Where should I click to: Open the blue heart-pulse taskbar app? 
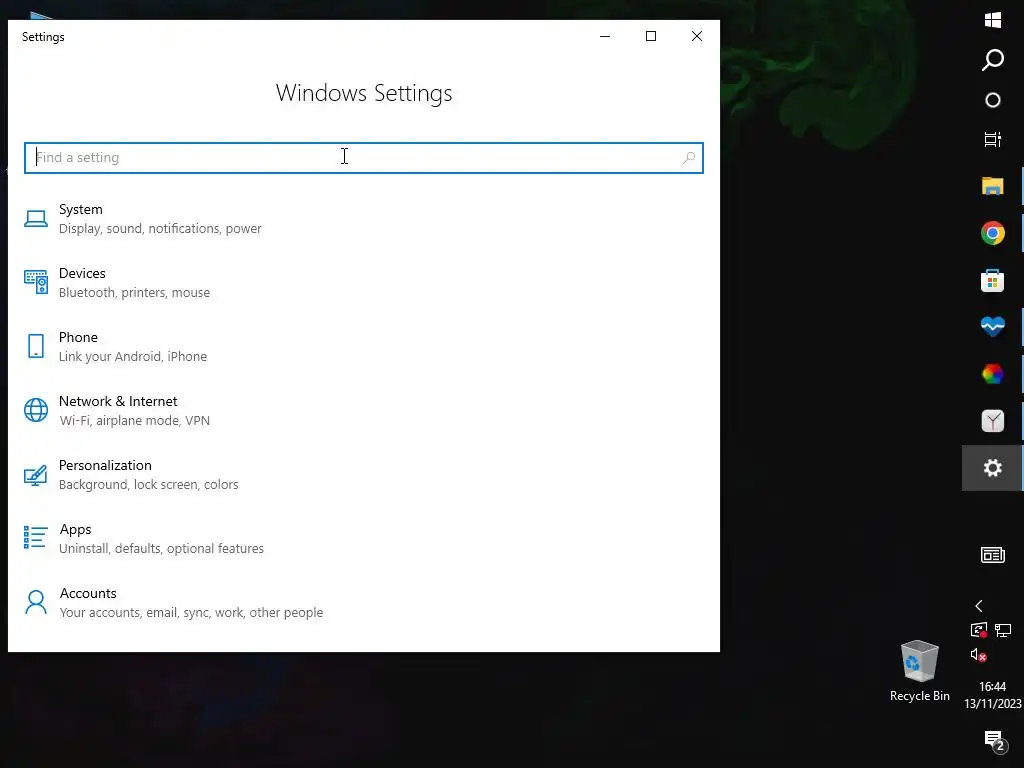click(x=993, y=326)
